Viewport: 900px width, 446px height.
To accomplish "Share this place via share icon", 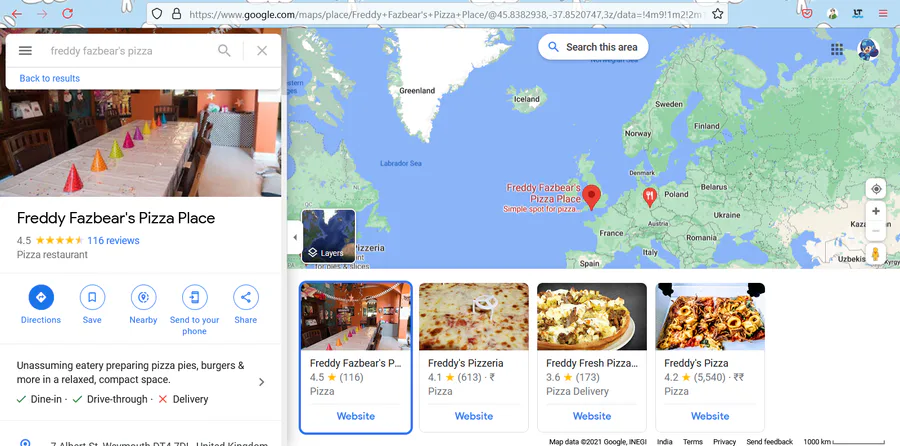I will (246, 297).
